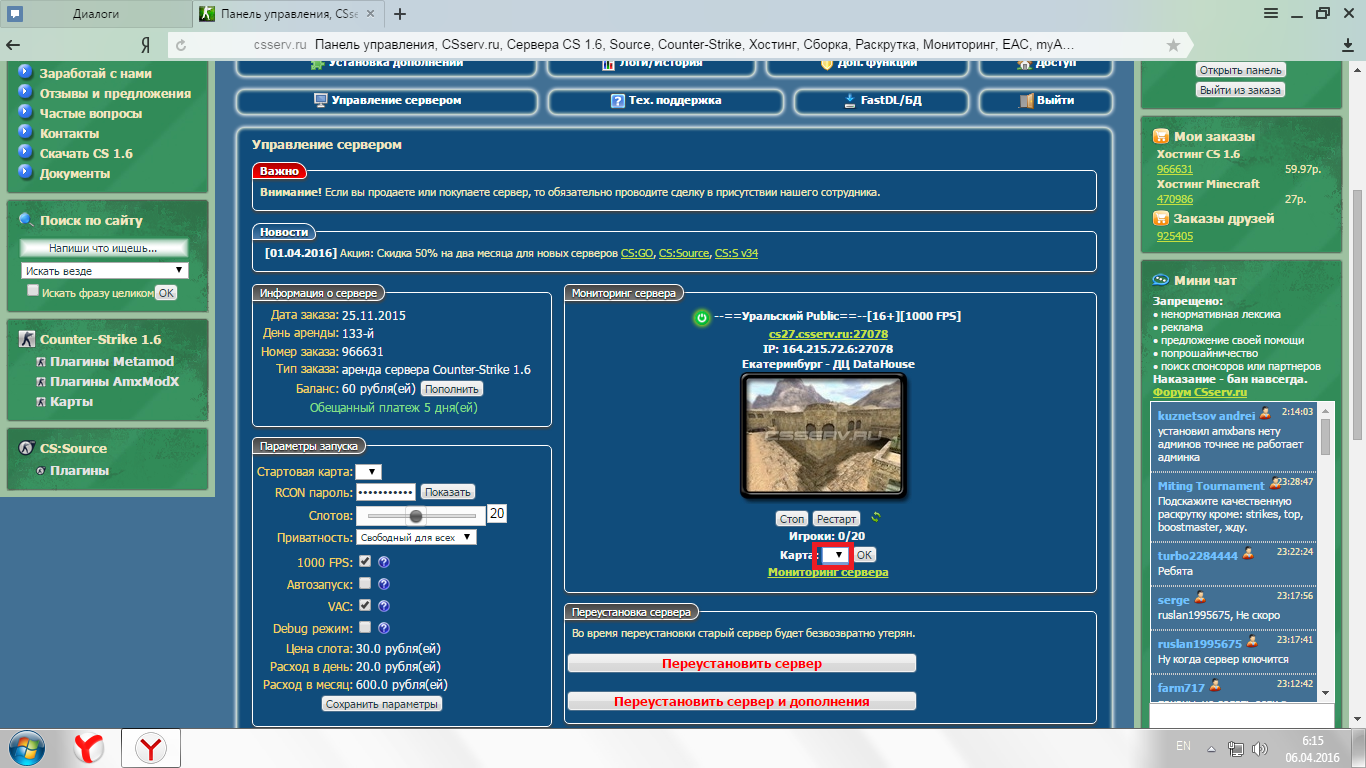Click Показать RCON password button
The height and width of the screenshot is (768, 1366).
coord(447,492)
